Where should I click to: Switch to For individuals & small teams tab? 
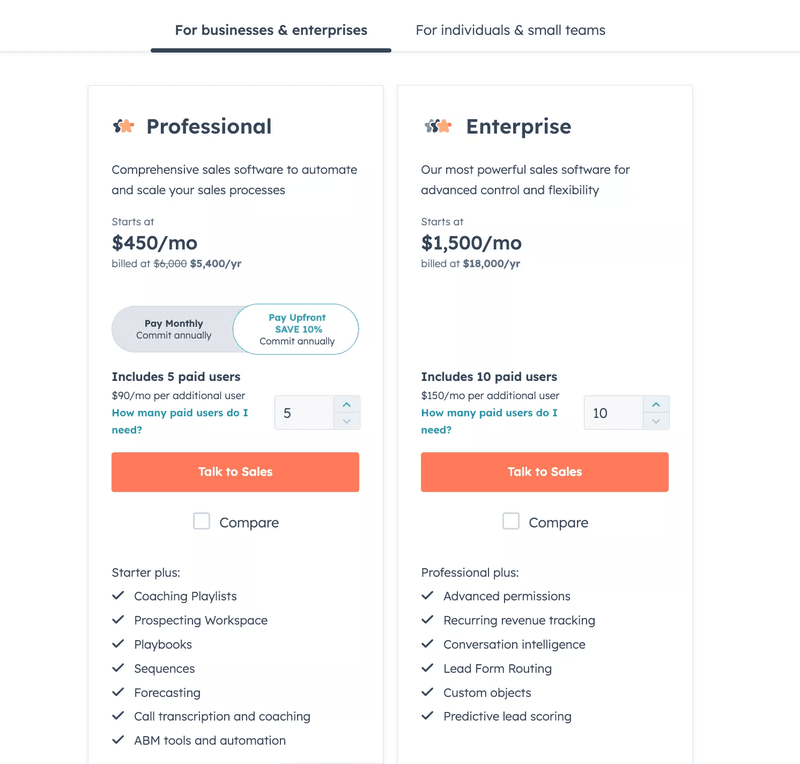510,30
